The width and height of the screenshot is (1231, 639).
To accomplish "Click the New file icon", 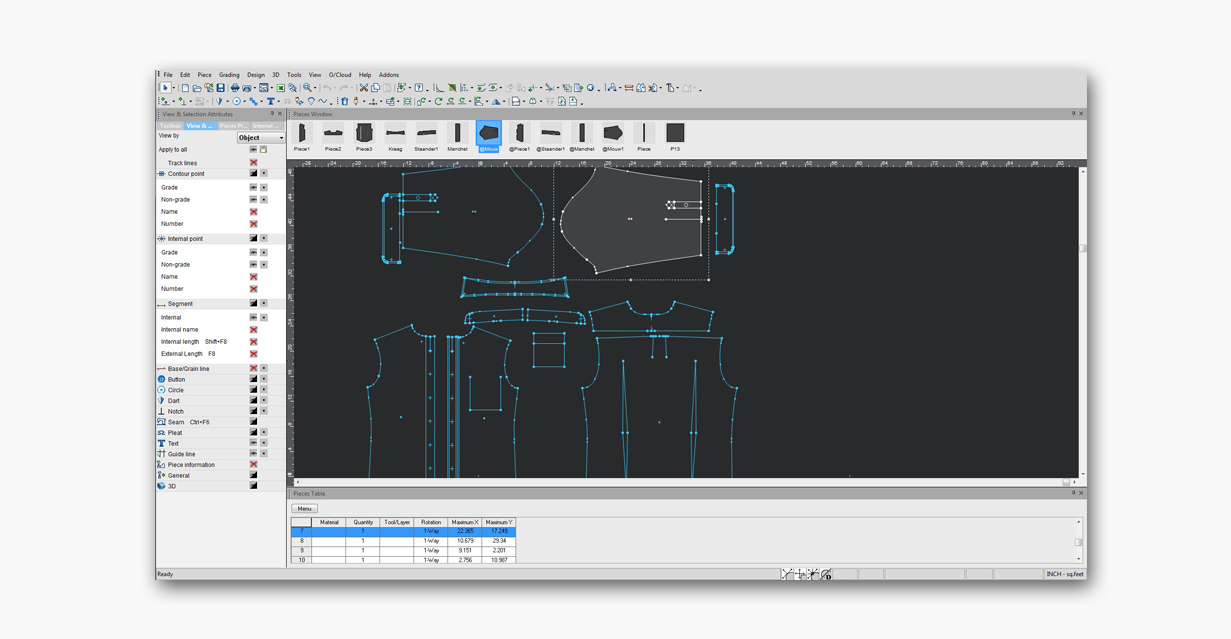I will (186, 88).
